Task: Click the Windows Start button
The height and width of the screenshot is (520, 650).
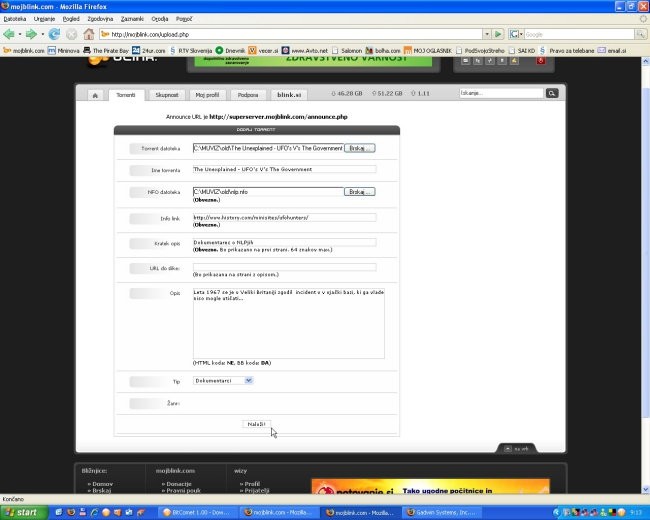Action: tap(22, 512)
